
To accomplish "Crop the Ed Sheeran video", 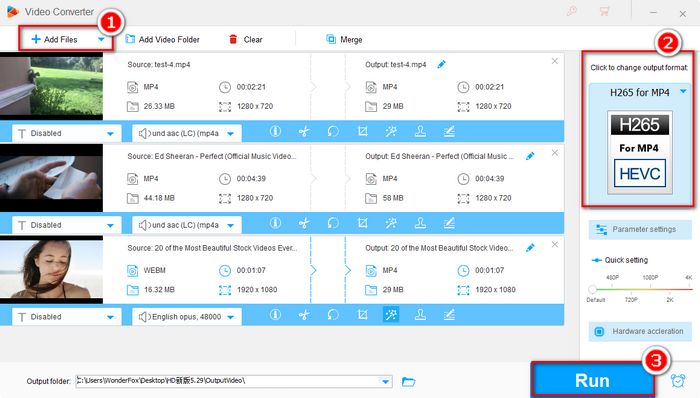I will point(362,223).
